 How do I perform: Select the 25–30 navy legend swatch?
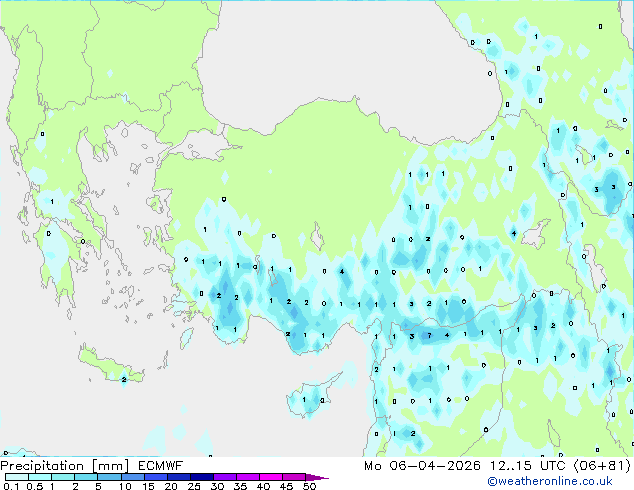pyautogui.click(x=202, y=477)
